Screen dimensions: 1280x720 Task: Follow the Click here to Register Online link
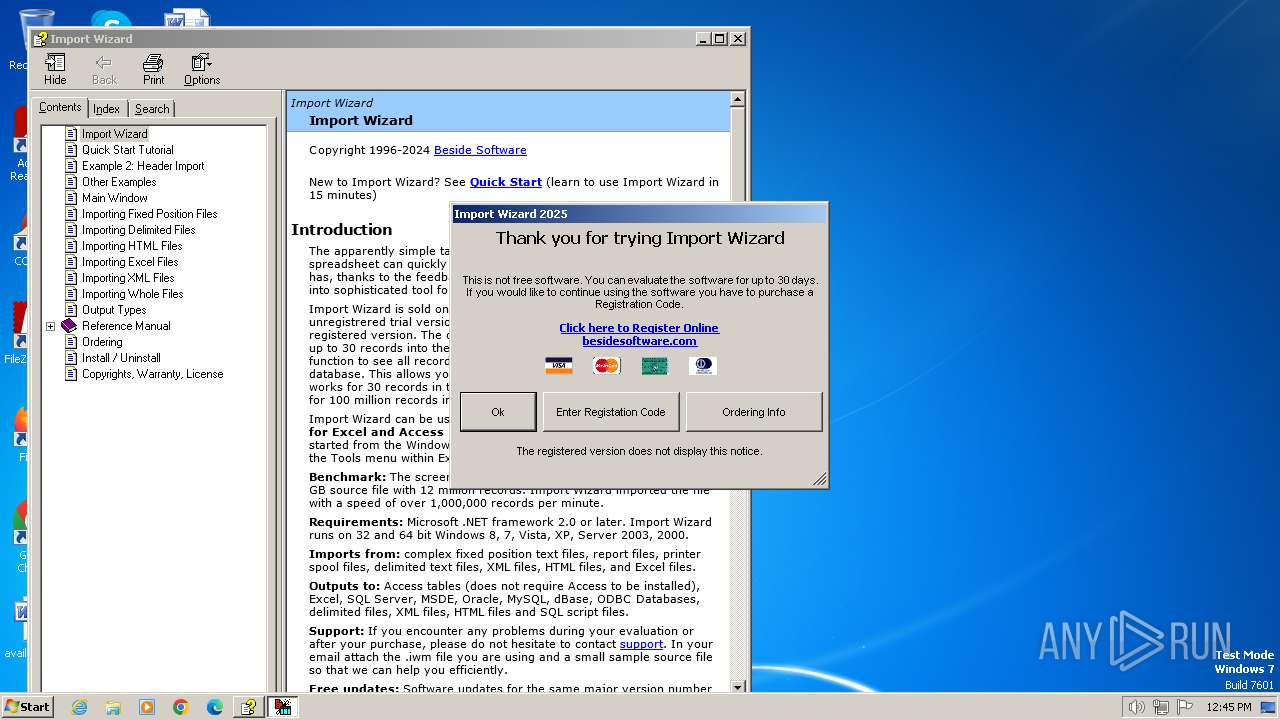pyautogui.click(x=639, y=328)
